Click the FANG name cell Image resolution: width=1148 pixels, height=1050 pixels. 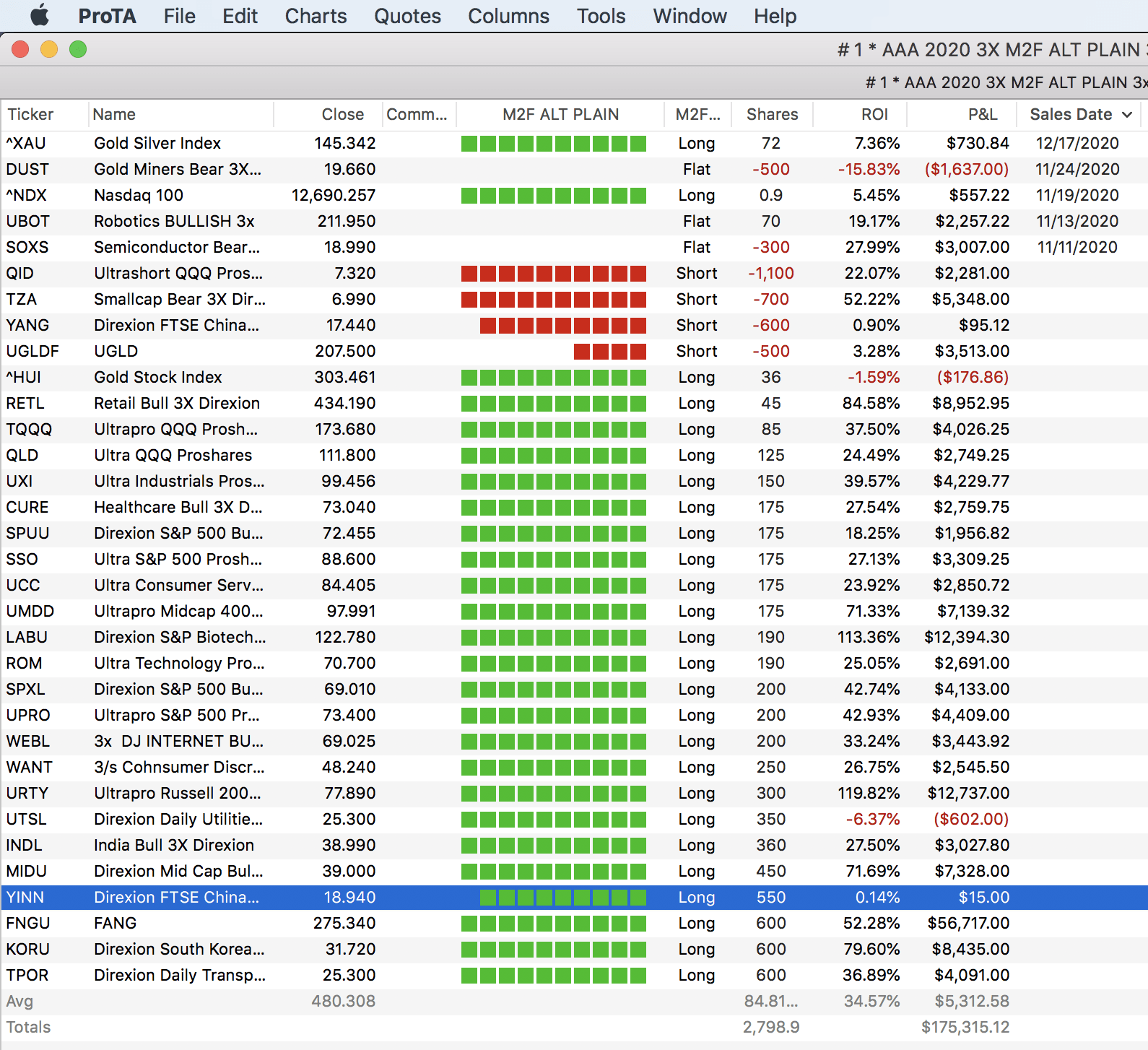click(x=116, y=923)
